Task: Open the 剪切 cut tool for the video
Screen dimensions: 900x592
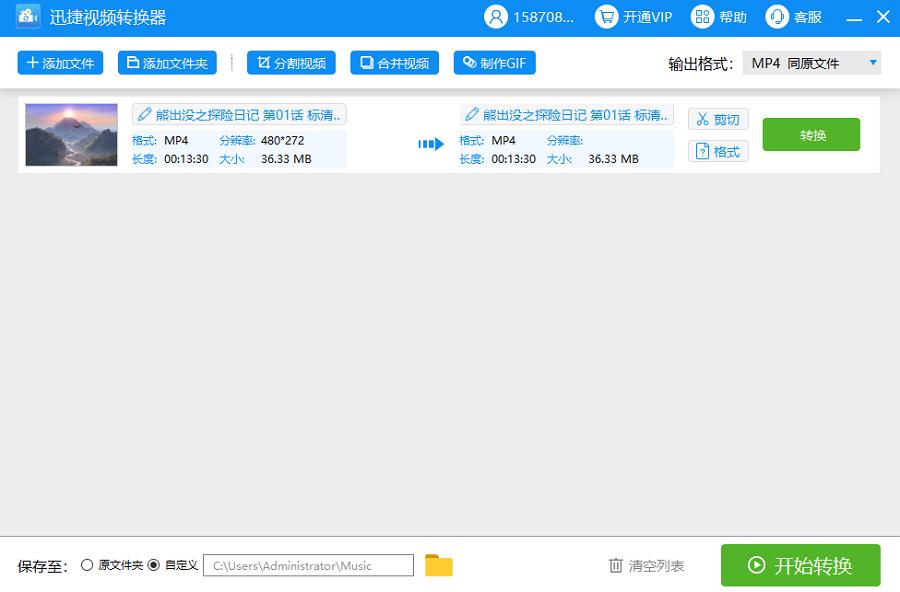Action: (x=718, y=119)
